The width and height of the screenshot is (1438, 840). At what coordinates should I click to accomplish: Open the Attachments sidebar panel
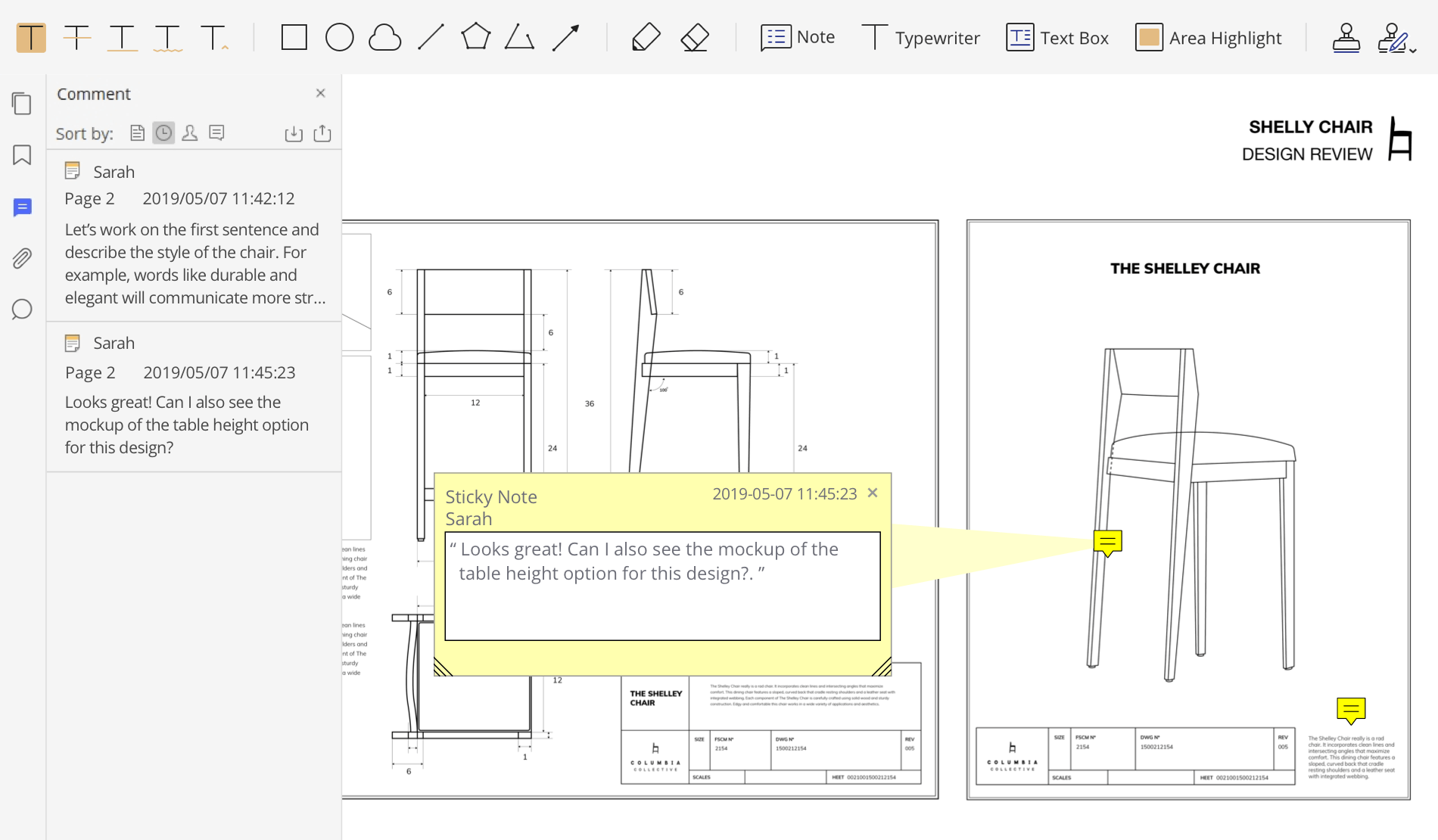click(x=22, y=259)
